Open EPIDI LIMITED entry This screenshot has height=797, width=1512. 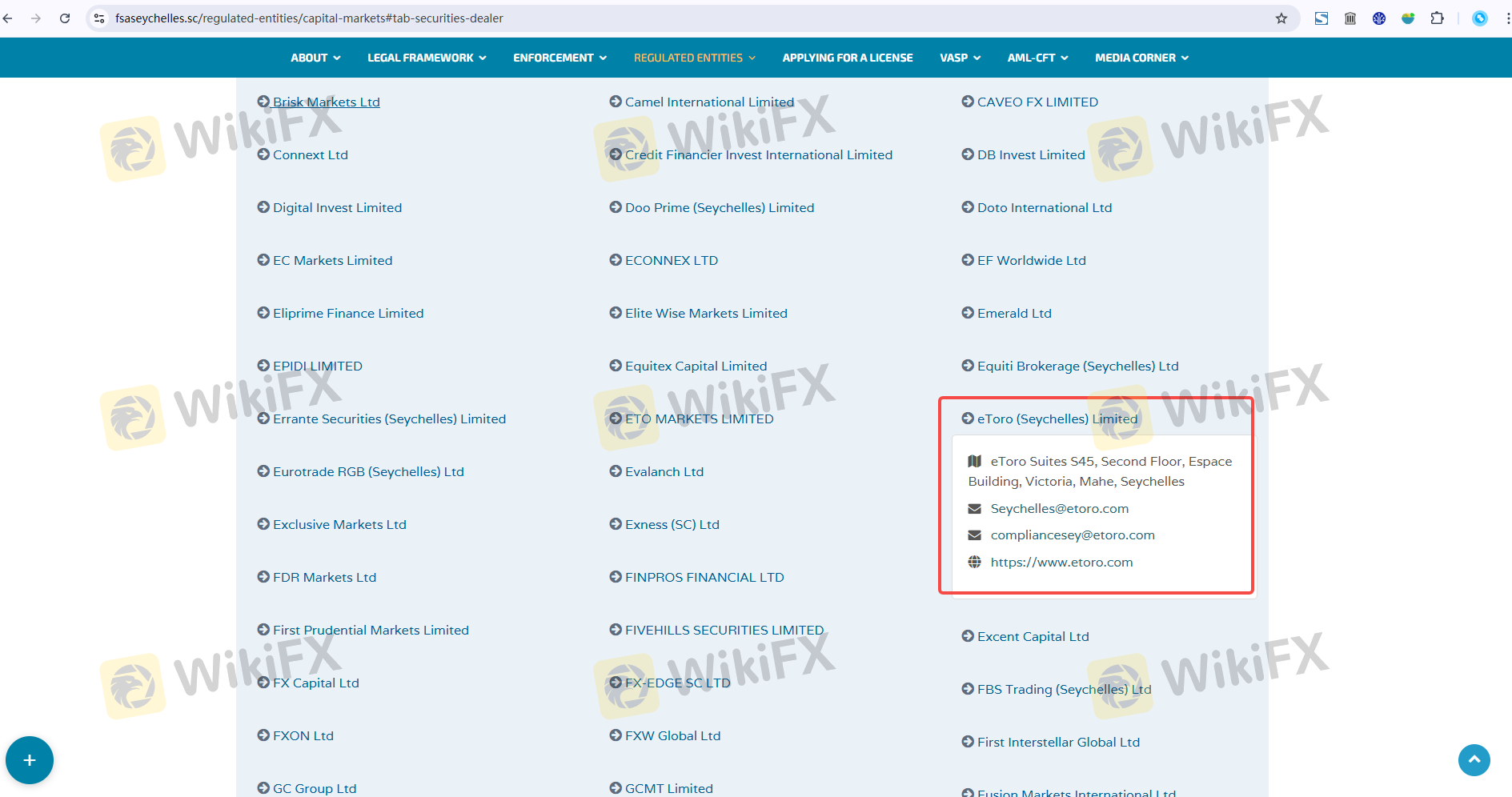(318, 366)
